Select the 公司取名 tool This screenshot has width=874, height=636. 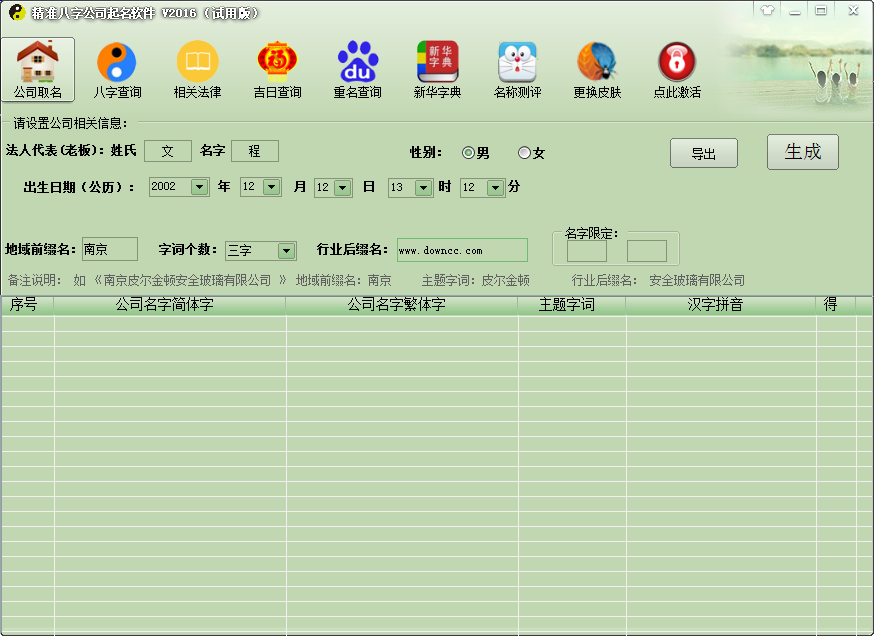[39, 68]
